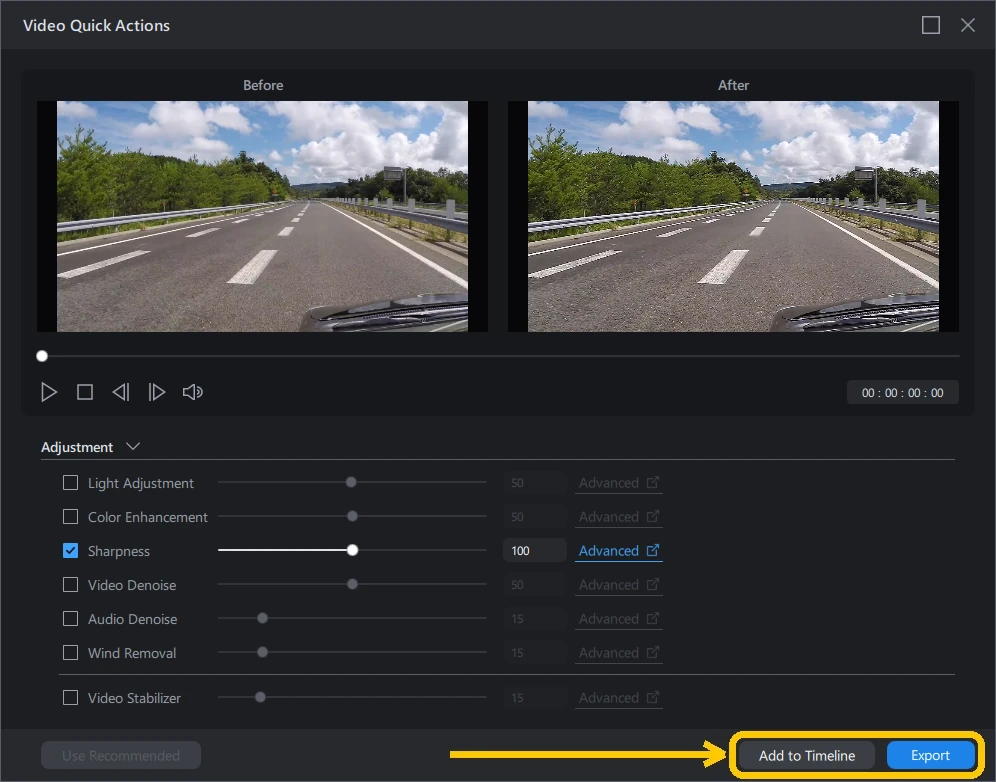996x782 pixels.
Task: Click the After preview video
Action: pos(733,217)
